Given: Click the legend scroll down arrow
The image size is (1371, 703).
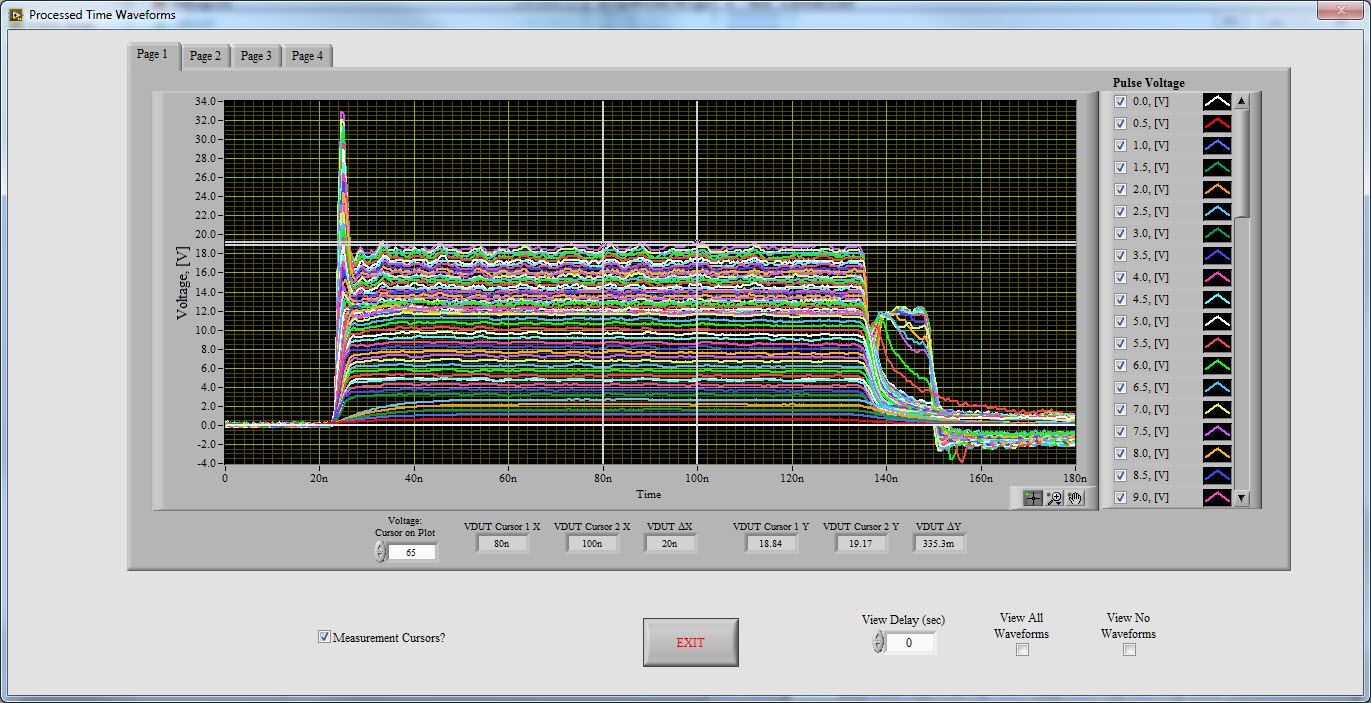Looking at the screenshot, I should [1242, 497].
